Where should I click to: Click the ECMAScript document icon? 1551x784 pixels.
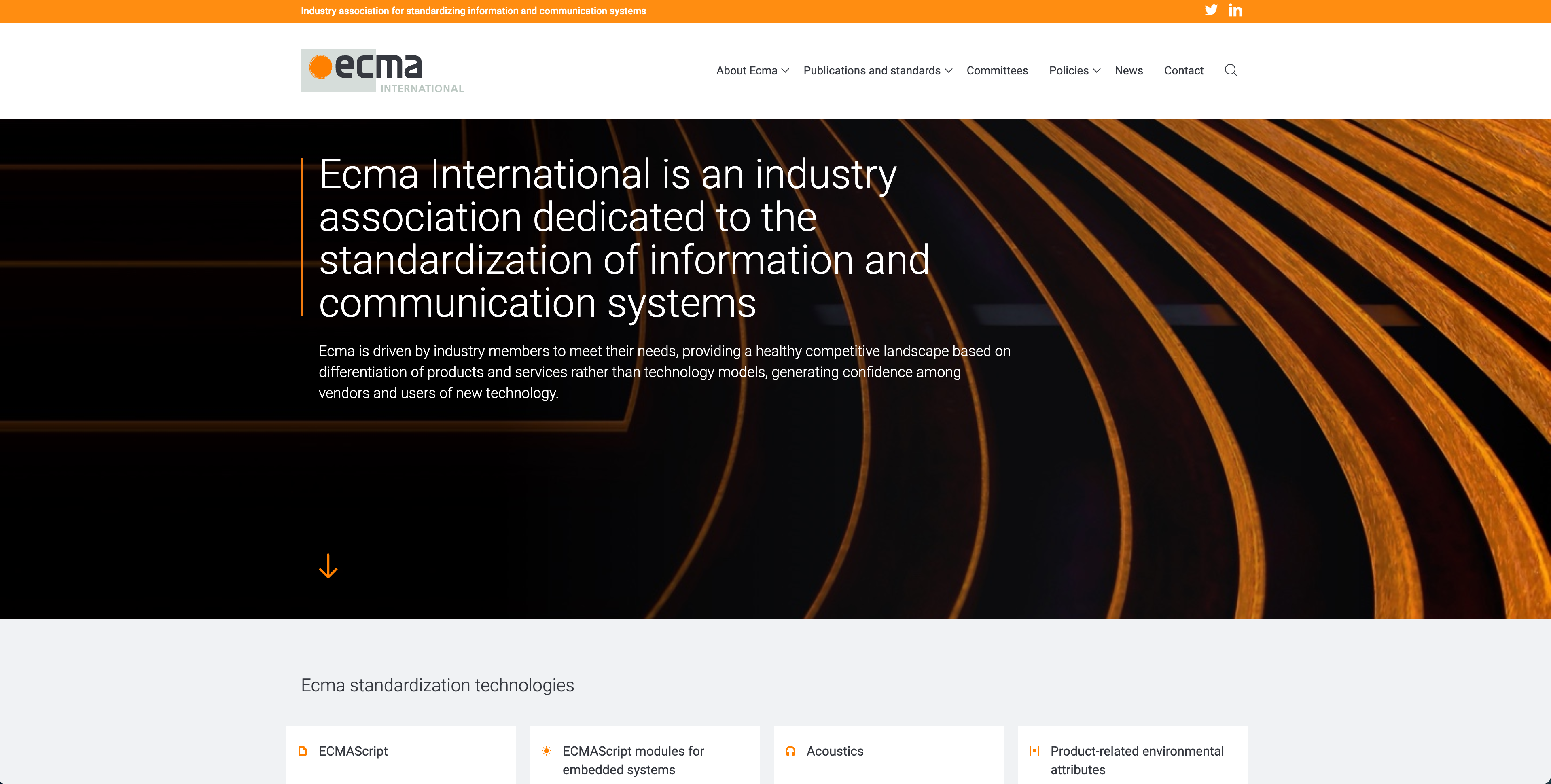point(303,751)
